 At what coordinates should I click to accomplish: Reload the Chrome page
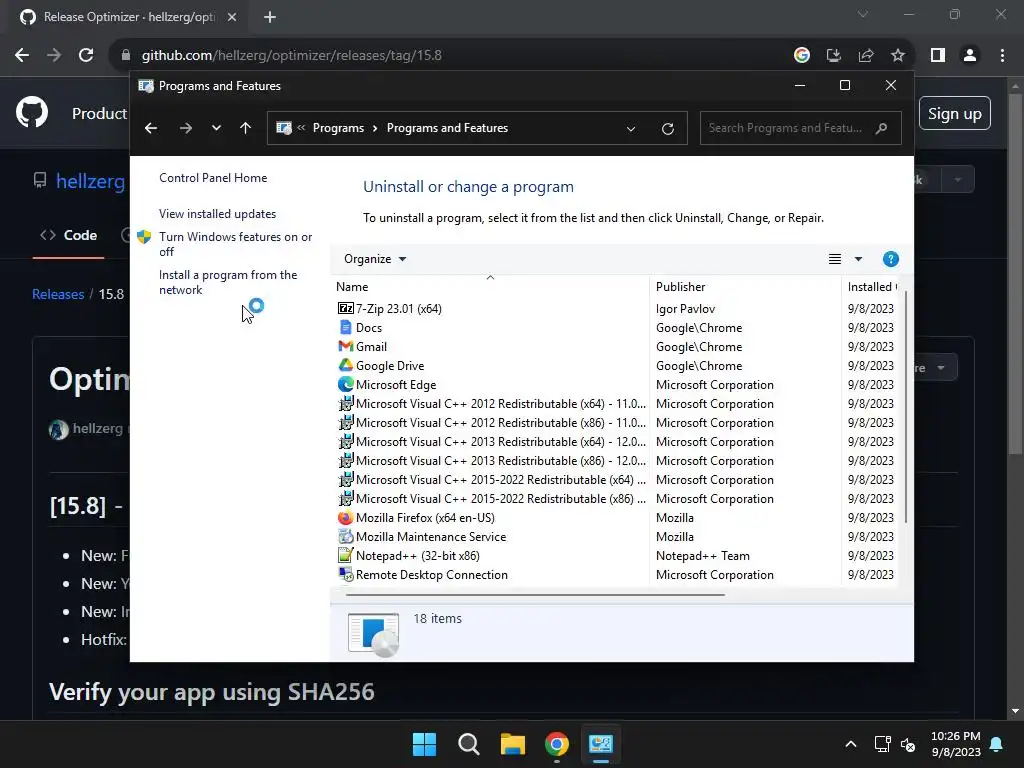tap(86, 55)
